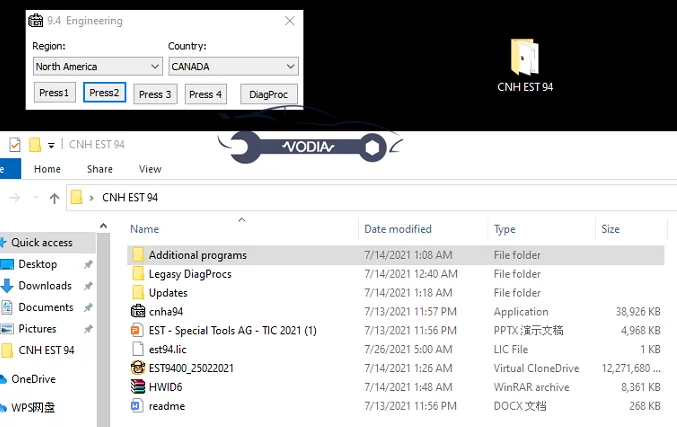This screenshot has height=427, width=677.
Task: Select the Legasy DiagProcs file name
Action: (190, 274)
